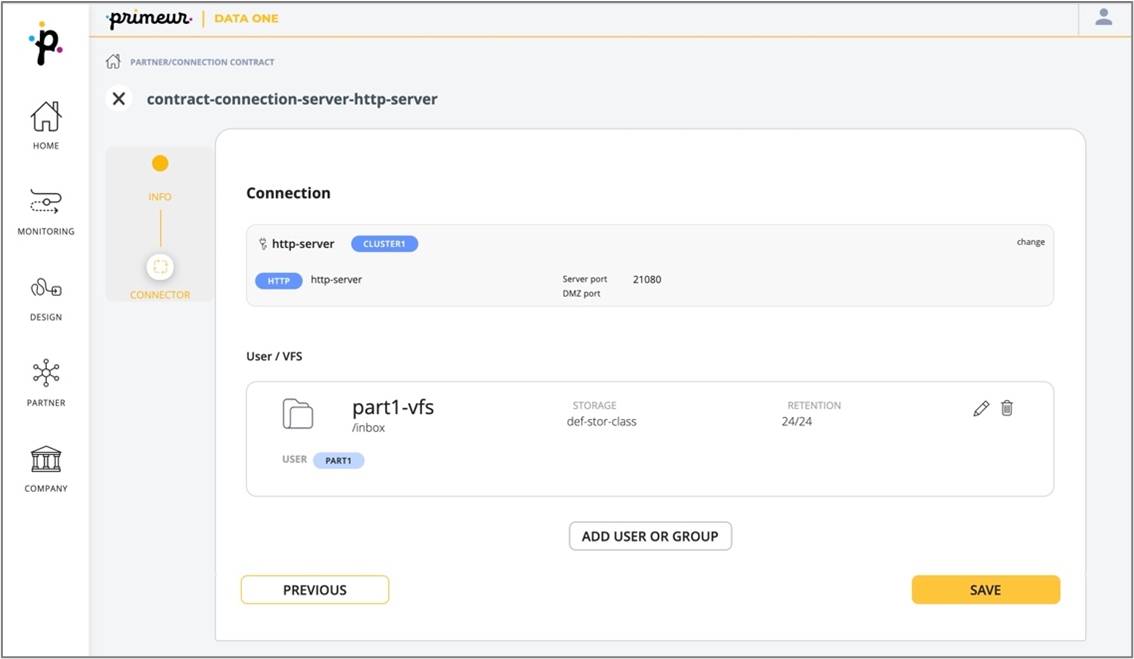Image resolution: width=1134 pixels, height=659 pixels.
Task: Open the user profile icon
Action: [1104, 18]
